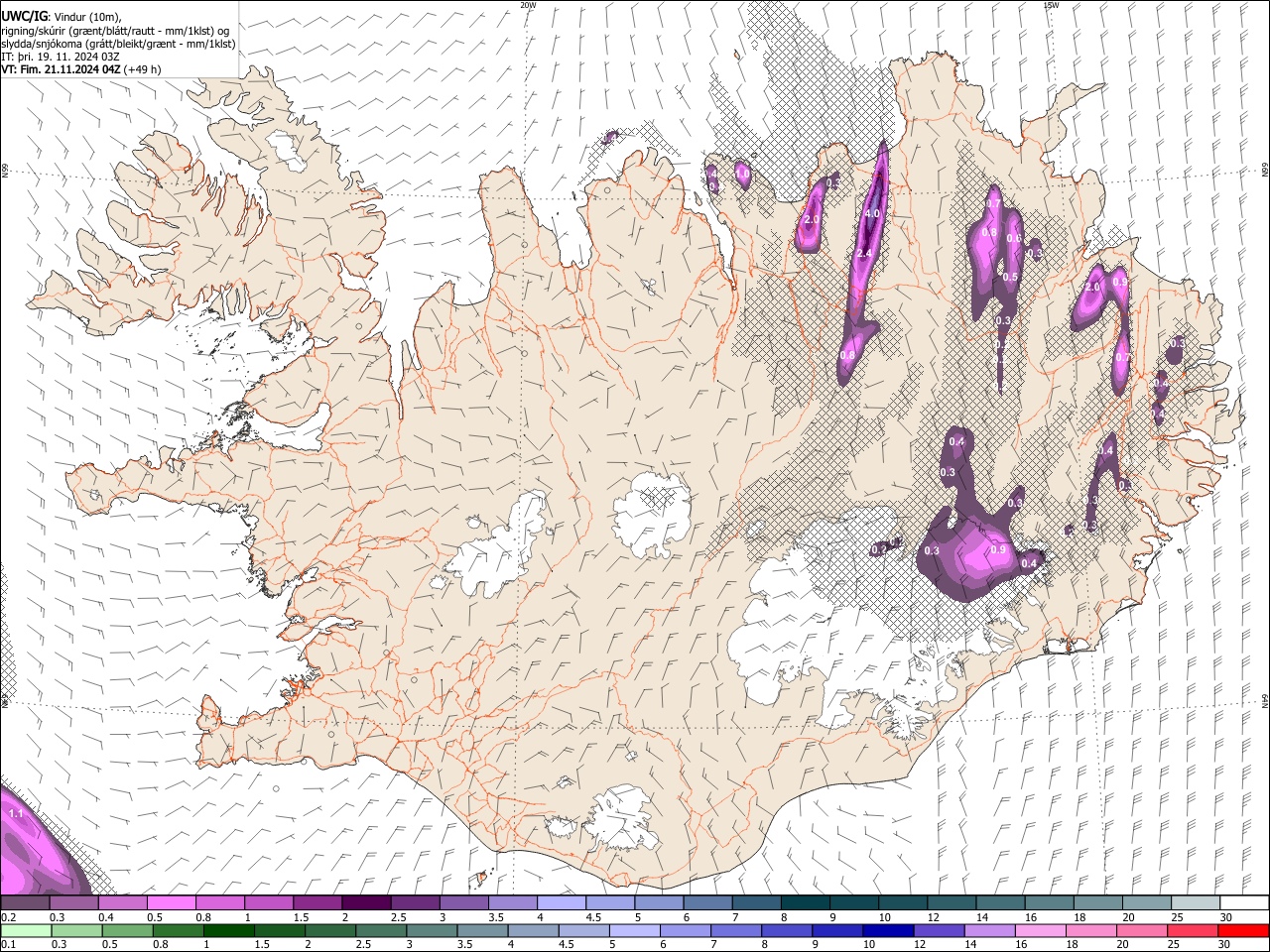Select the bright red above-30 swatch, lower legend

(1244, 930)
